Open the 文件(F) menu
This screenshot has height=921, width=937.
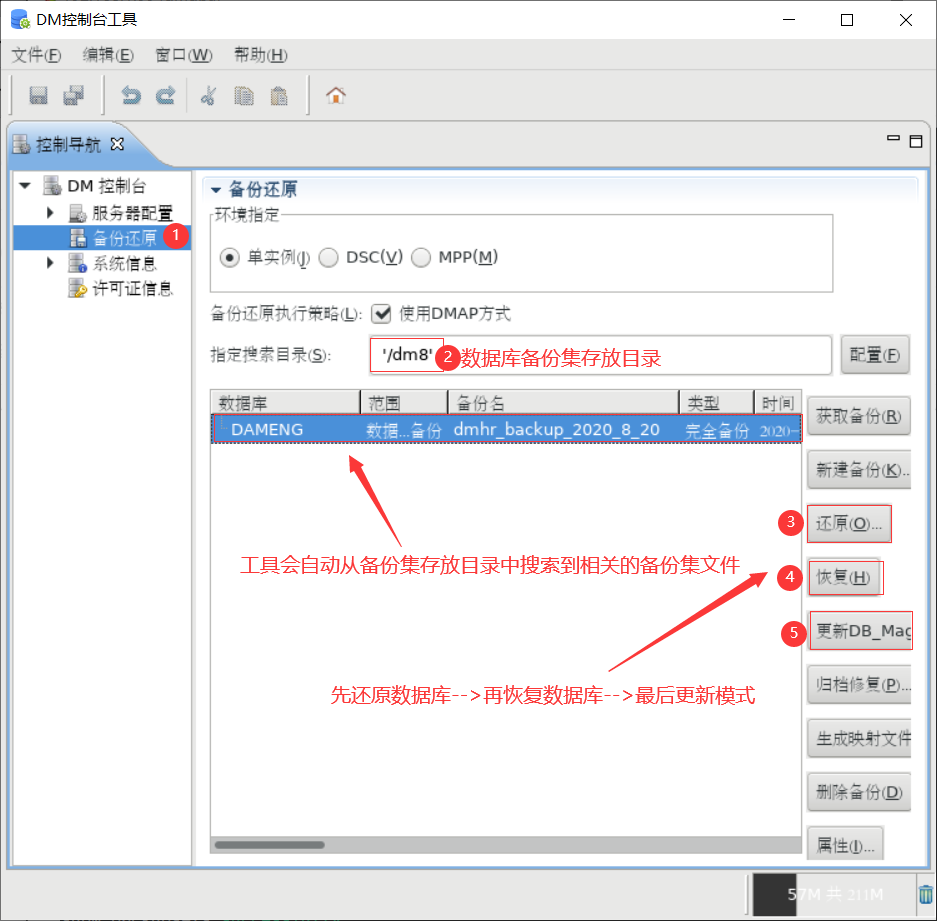click(x=36, y=55)
